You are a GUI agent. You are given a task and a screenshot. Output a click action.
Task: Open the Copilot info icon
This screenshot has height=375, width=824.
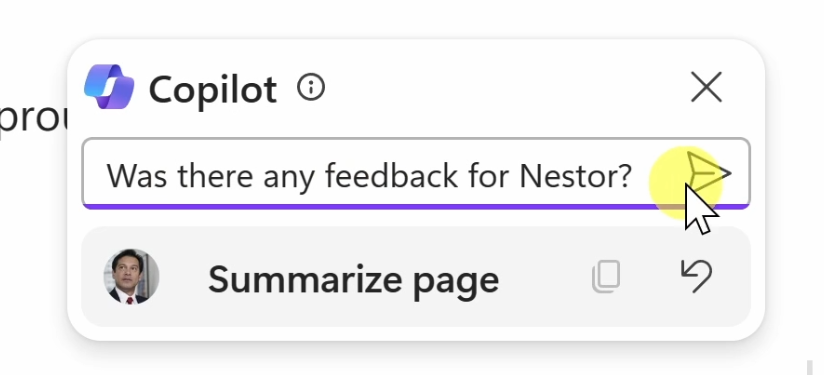coord(311,87)
